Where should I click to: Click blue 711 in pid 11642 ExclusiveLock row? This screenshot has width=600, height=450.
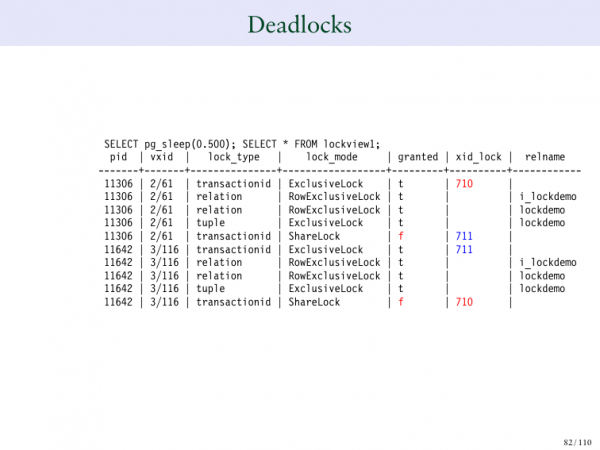pyautogui.click(x=464, y=249)
